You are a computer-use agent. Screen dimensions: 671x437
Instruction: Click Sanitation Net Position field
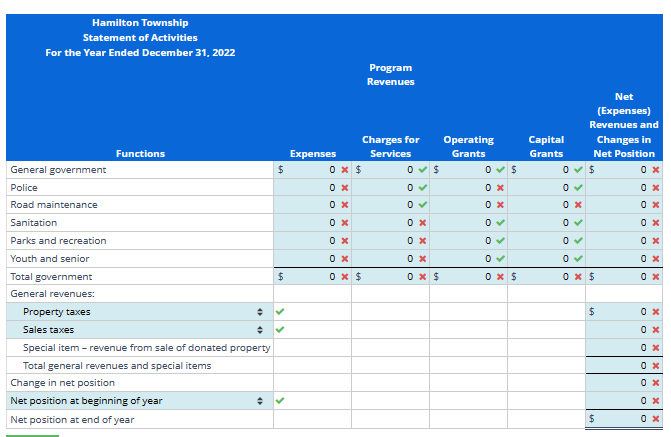(624, 223)
